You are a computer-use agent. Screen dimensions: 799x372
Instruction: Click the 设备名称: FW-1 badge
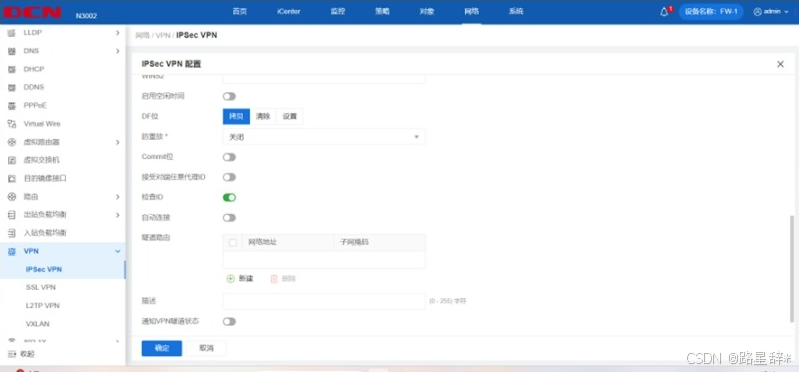[x=711, y=12]
